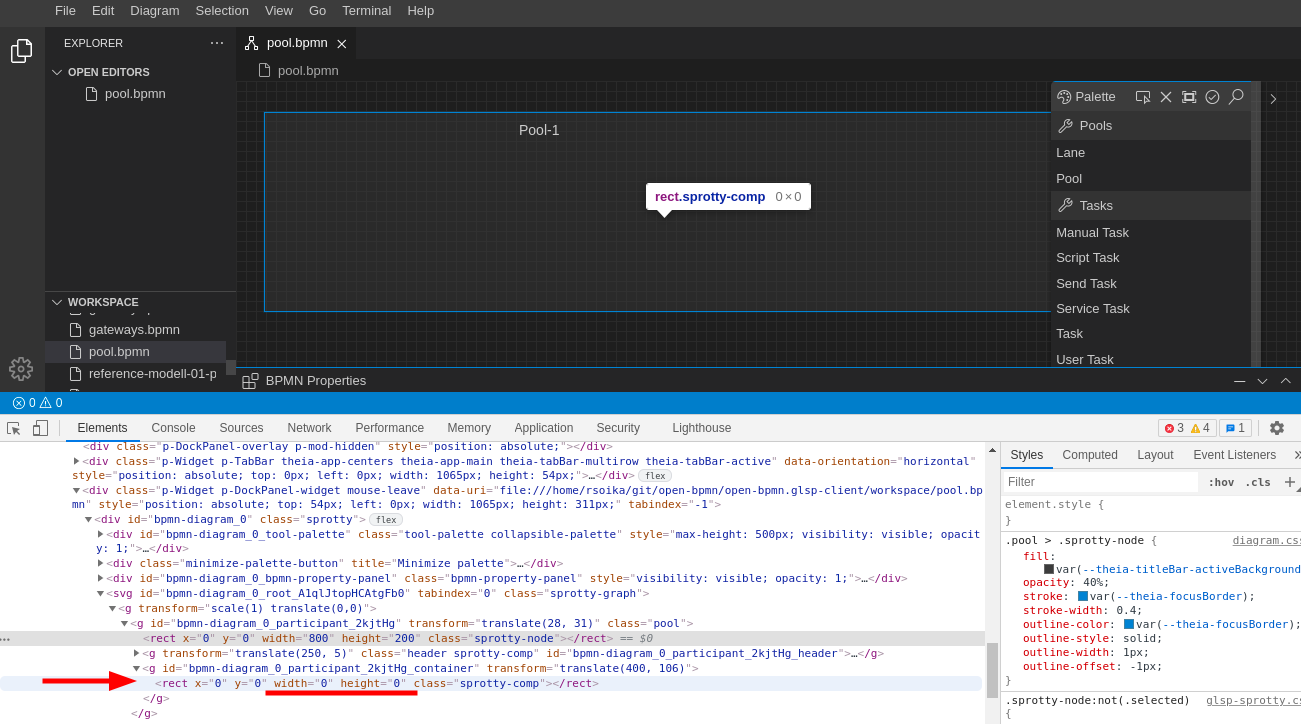1301x724 pixels.
Task: Activate the marquee tool in Palette
Action: (x=1189, y=97)
